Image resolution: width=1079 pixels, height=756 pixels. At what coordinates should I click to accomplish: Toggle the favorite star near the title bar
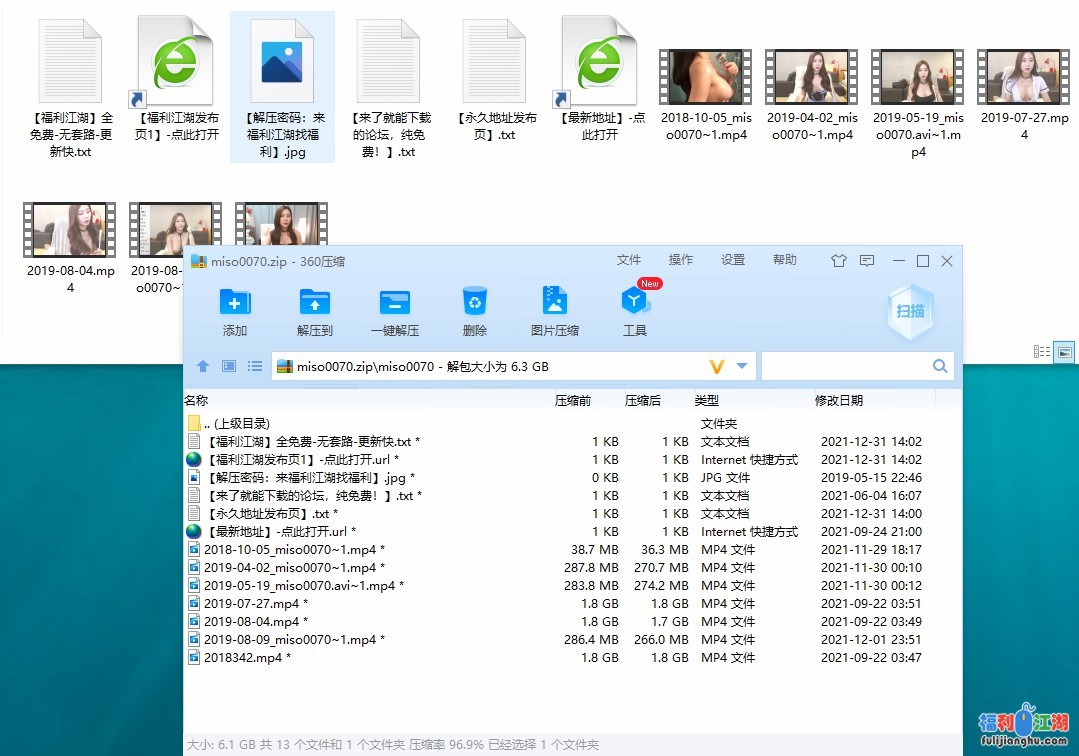pos(838,260)
